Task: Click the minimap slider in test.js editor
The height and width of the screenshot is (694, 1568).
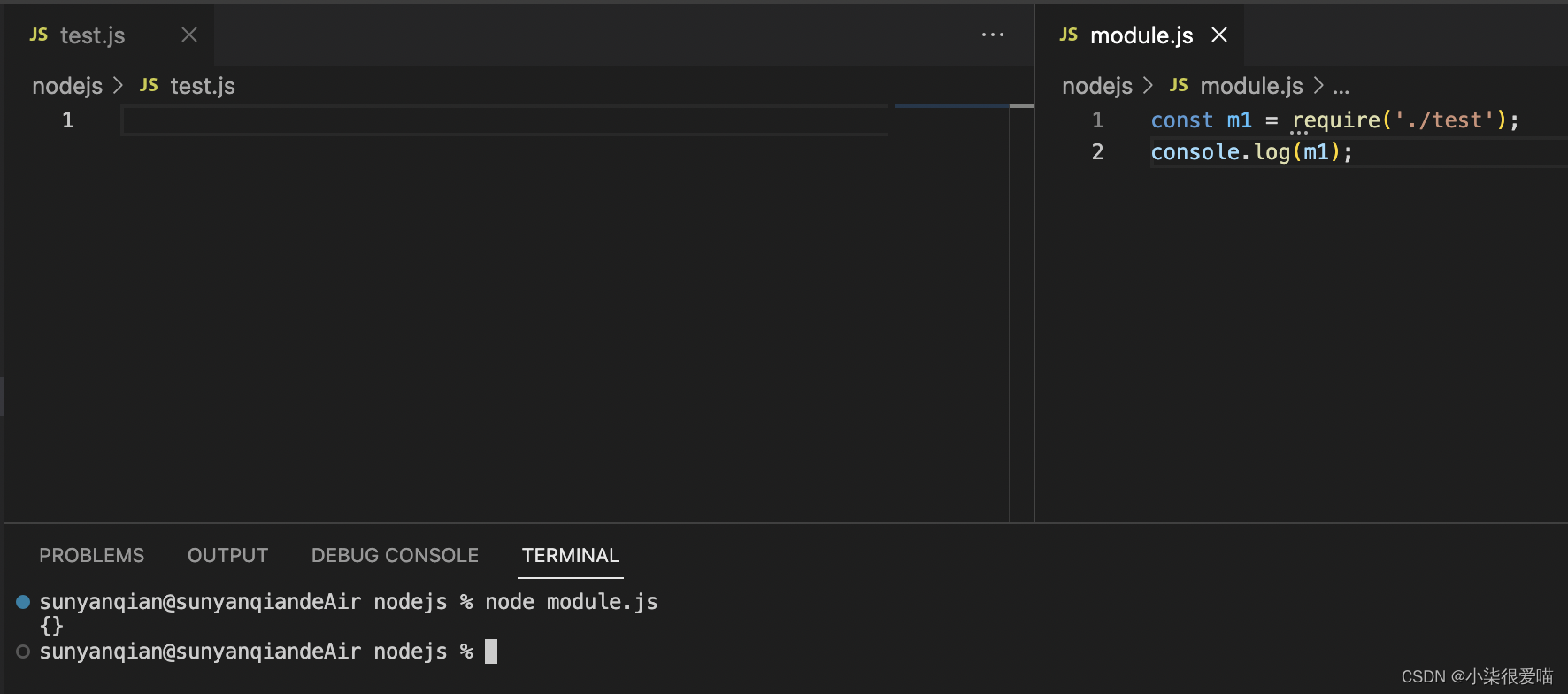Action: 951,107
